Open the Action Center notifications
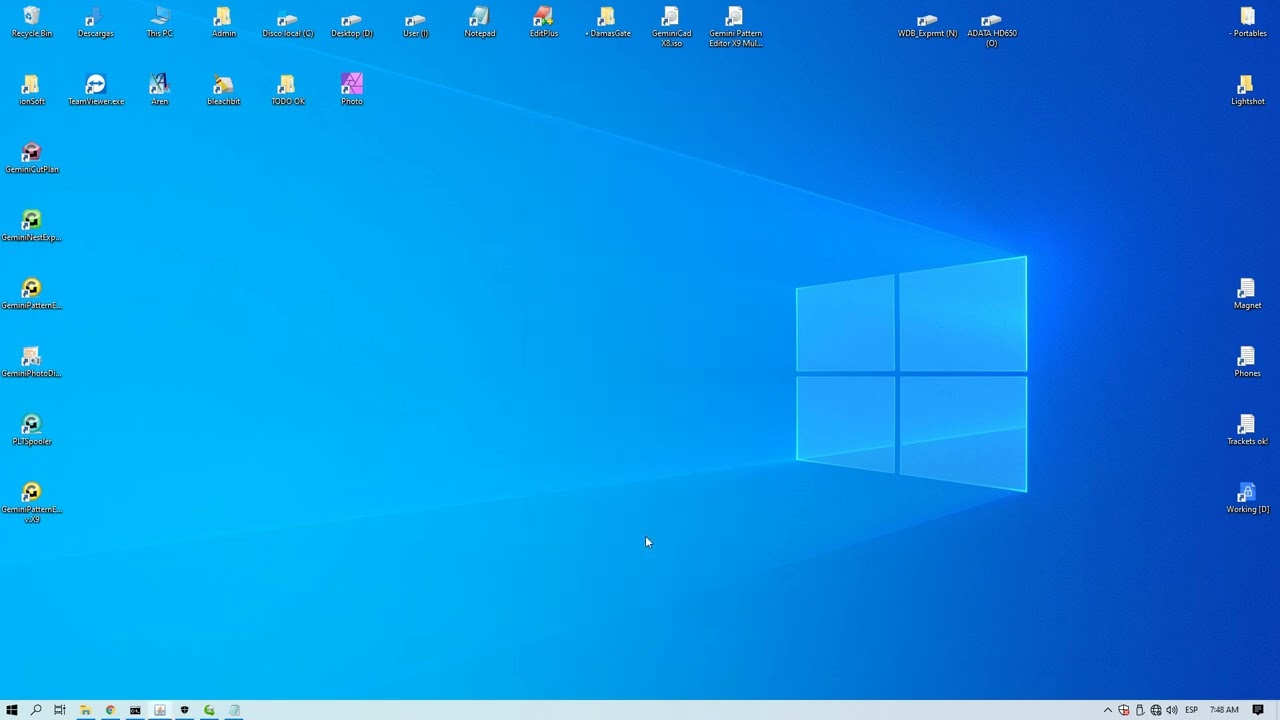 tap(1258, 710)
